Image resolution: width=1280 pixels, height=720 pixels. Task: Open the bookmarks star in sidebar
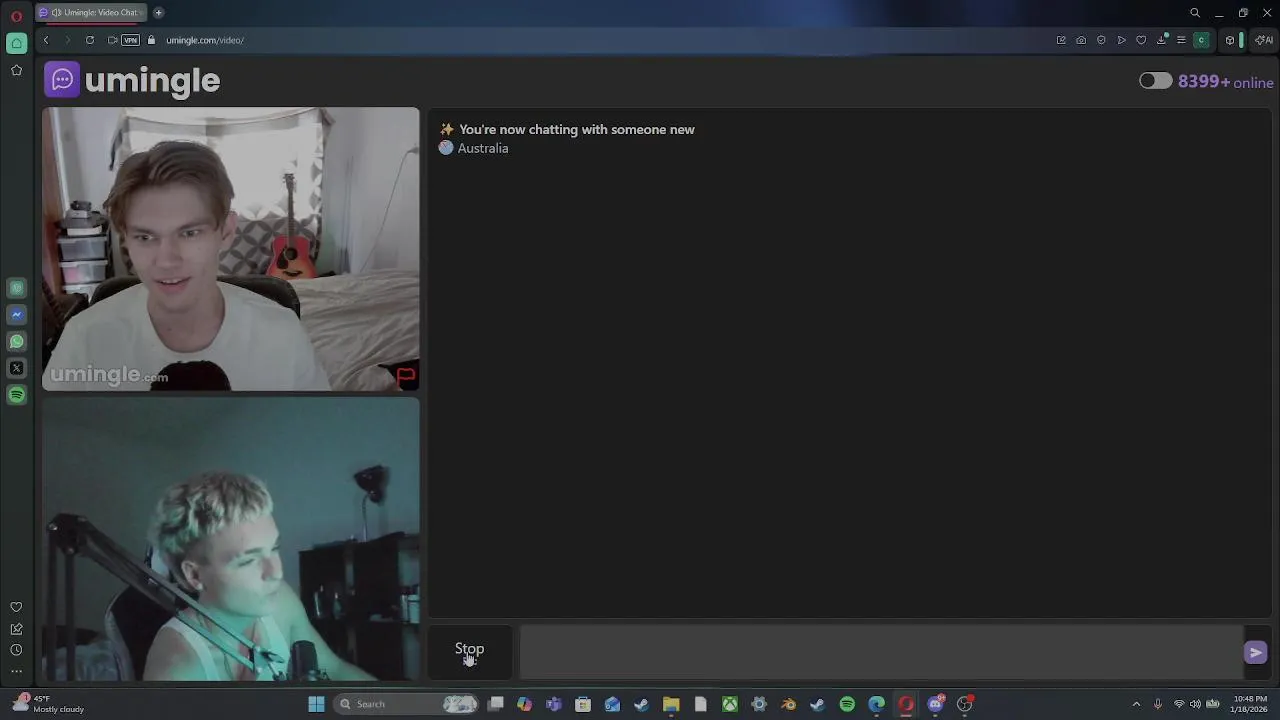click(16, 70)
